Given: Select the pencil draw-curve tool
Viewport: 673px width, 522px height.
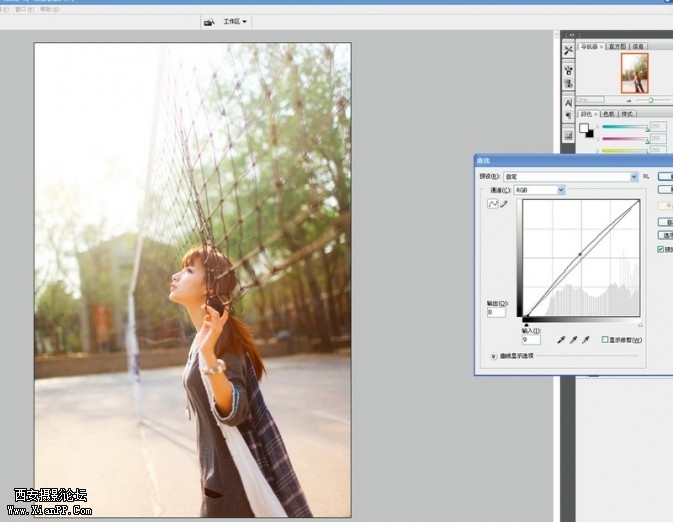Looking at the screenshot, I should click(x=504, y=204).
